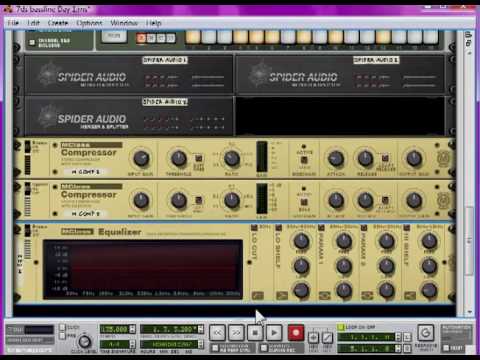Toggle the Pre count checkbox

coord(62,336)
